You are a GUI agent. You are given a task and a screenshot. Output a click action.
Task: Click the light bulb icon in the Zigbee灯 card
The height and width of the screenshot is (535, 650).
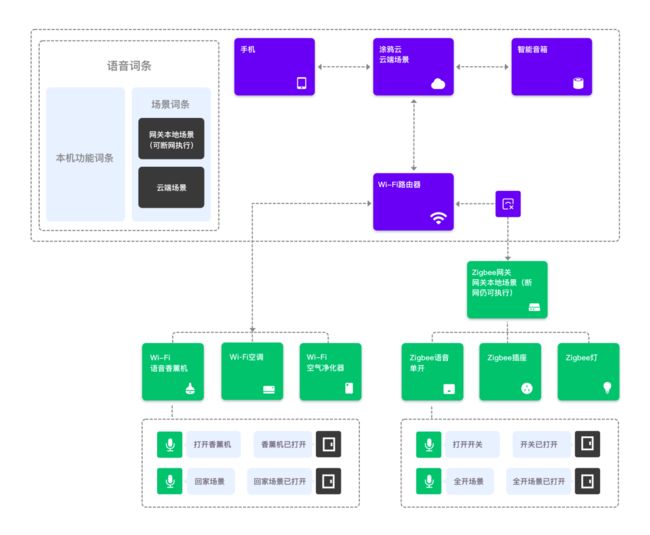[607, 388]
